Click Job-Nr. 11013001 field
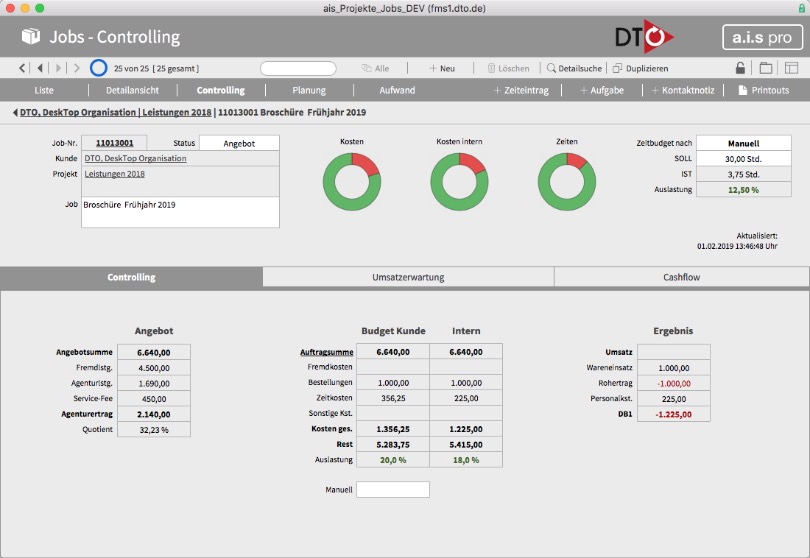Viewport: 810px width, 558px height. point(114,143)
